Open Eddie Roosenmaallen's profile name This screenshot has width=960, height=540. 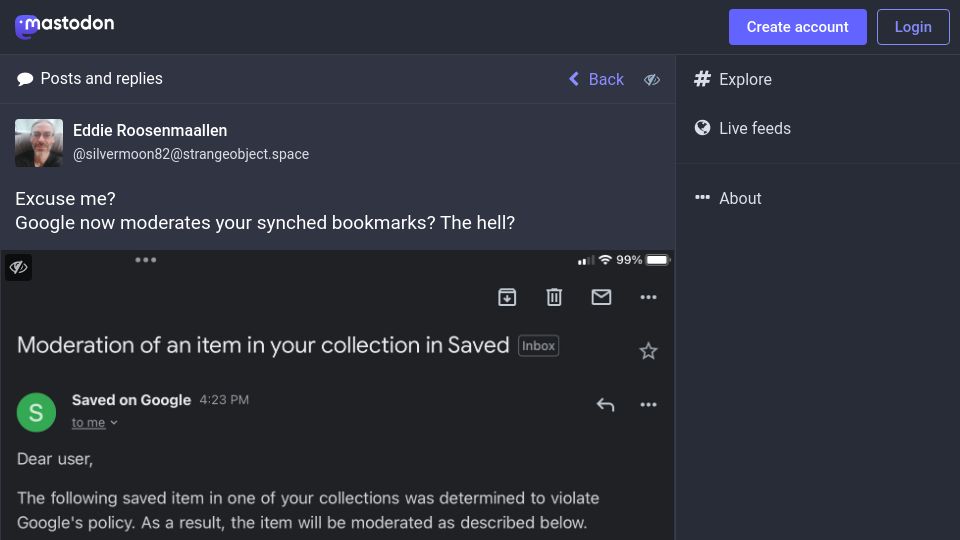tap(150, 130)
